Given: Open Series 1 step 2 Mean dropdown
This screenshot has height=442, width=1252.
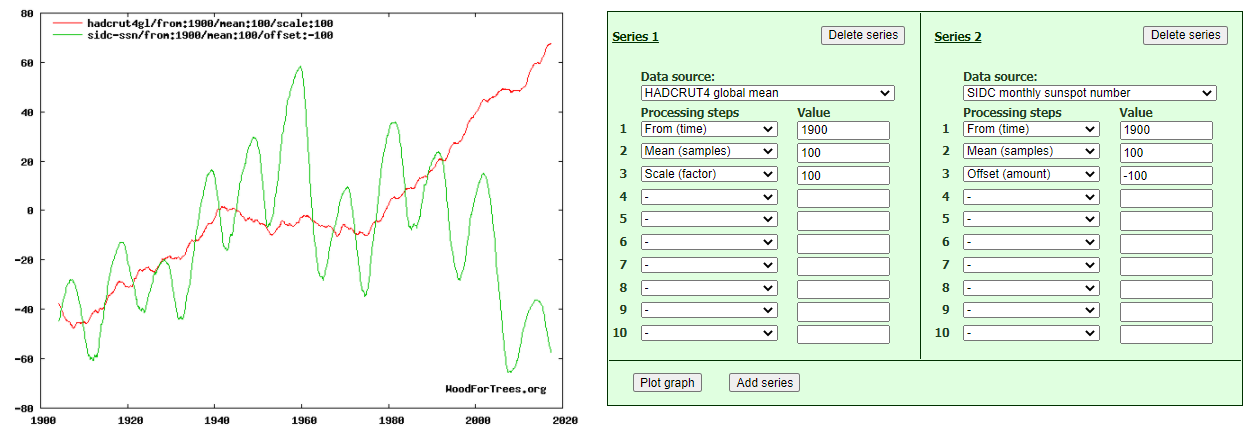Looking at the screenshot, I should click(x=709, y=151).
